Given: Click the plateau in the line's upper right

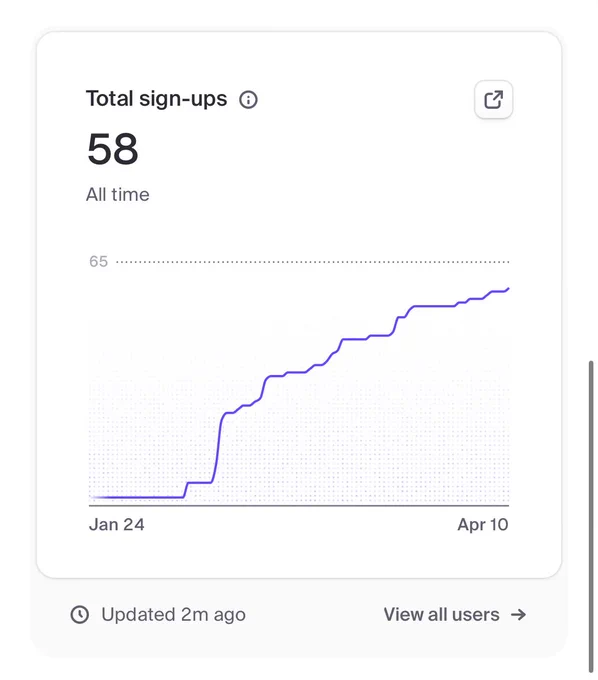Looking at the screenshot, I should (434, 306).
